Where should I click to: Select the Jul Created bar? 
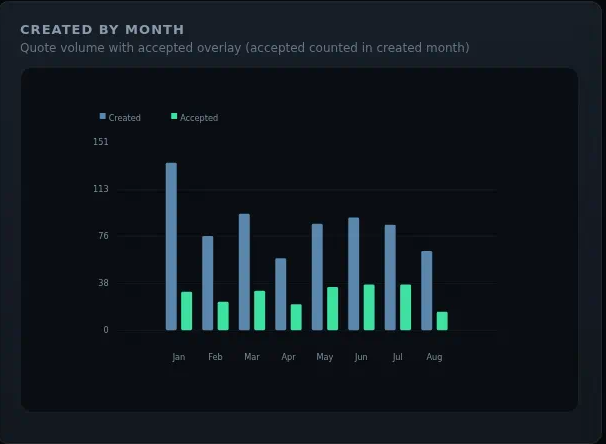tap(390, 277)
